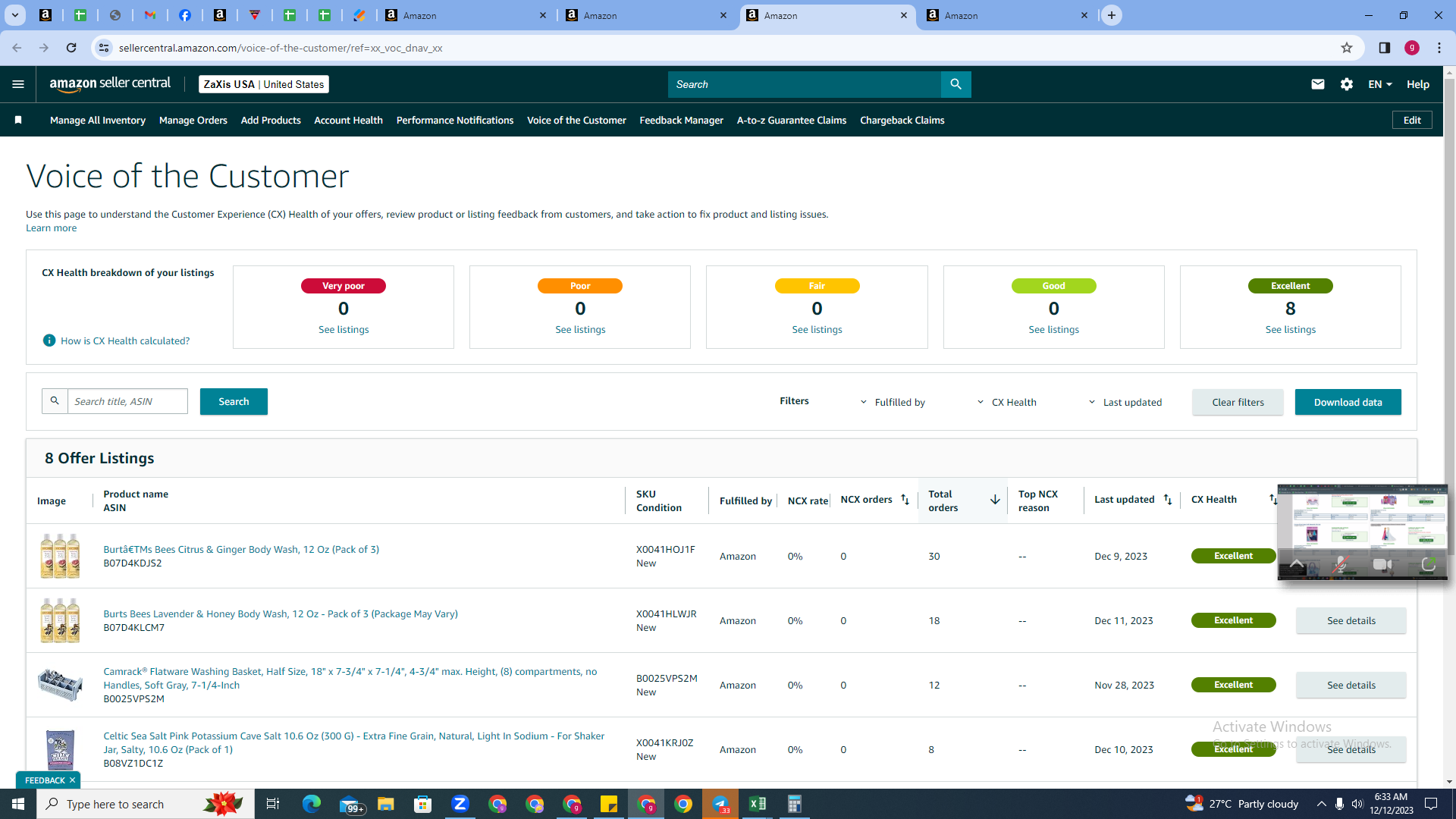Expand the CX Health filter dropdown
Viewport: 1456px width, 819px height.
coord(1006,402)
